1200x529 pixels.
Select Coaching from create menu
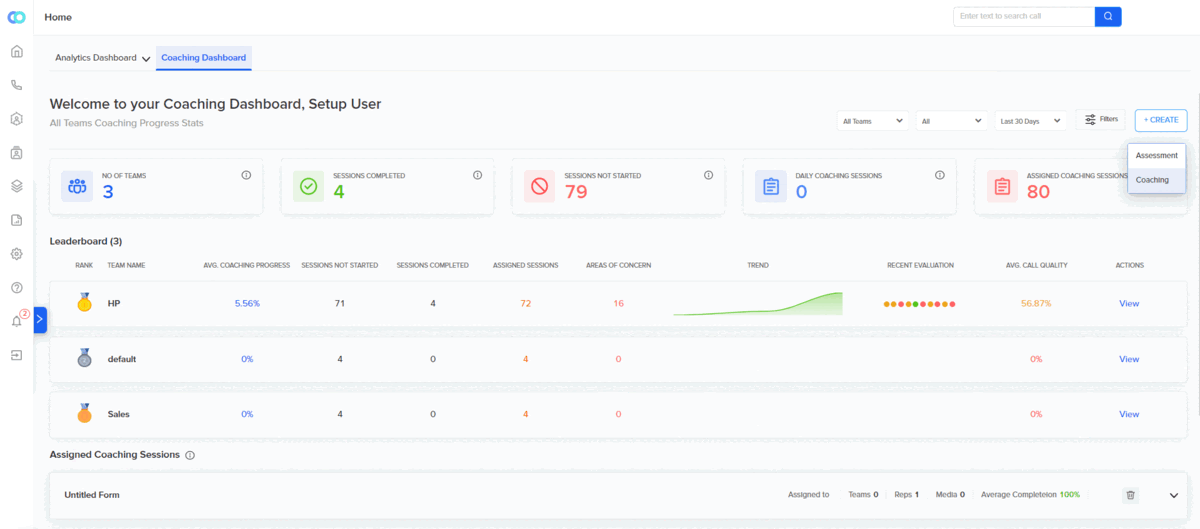tap(1157, 180)
